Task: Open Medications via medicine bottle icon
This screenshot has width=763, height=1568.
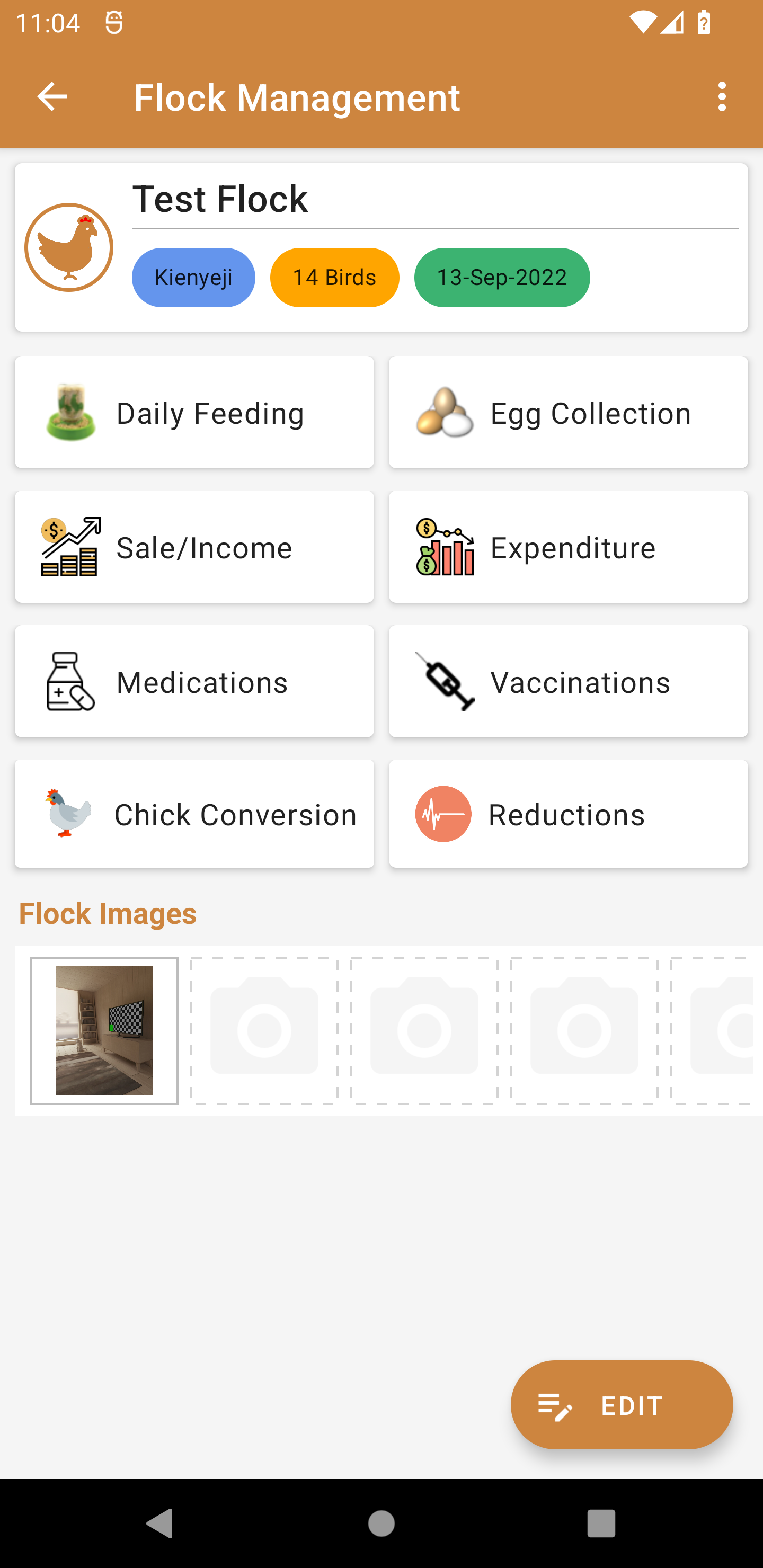Action: click(70, 681)
